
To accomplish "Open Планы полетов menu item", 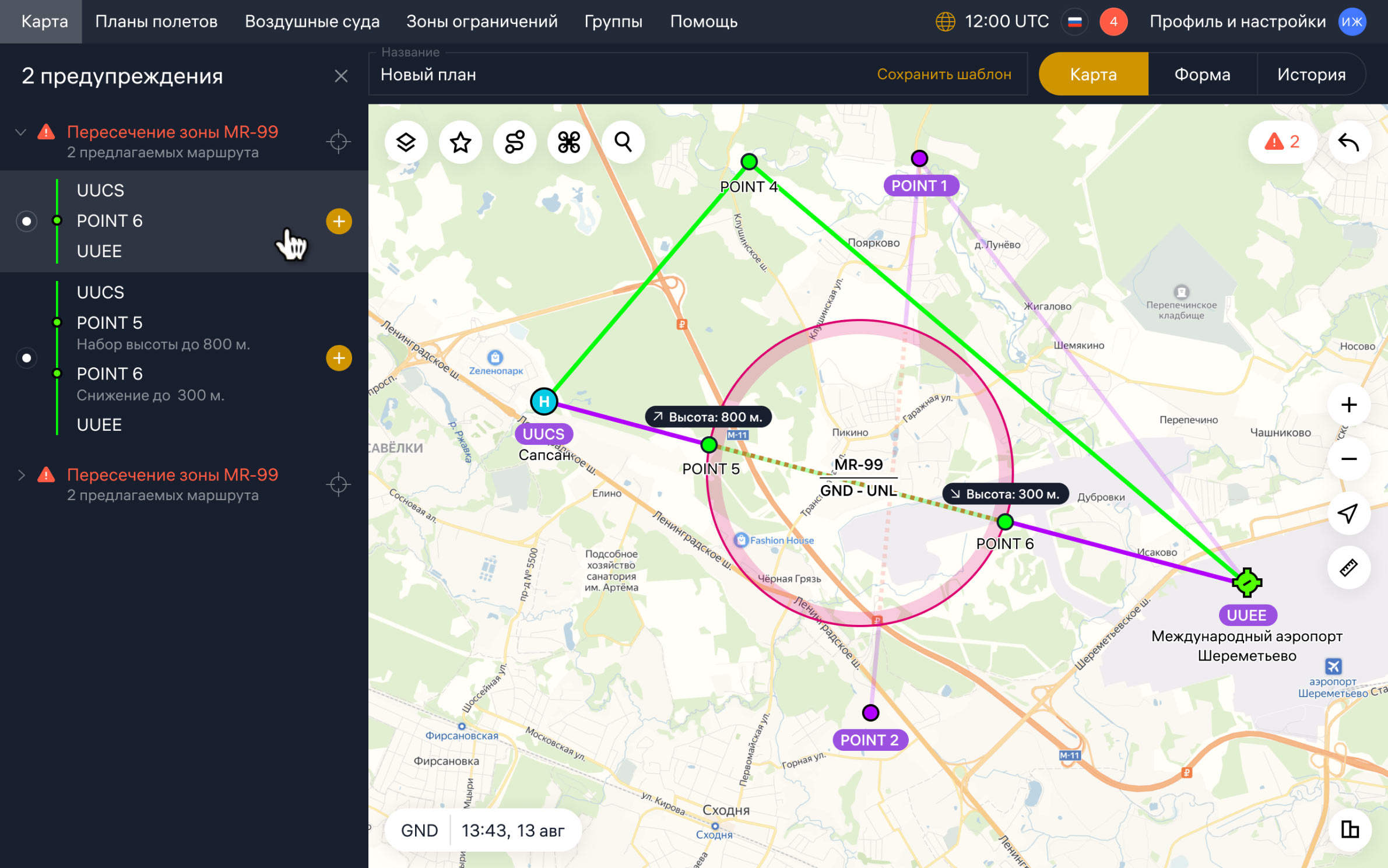I will click(x=156, y=22).
